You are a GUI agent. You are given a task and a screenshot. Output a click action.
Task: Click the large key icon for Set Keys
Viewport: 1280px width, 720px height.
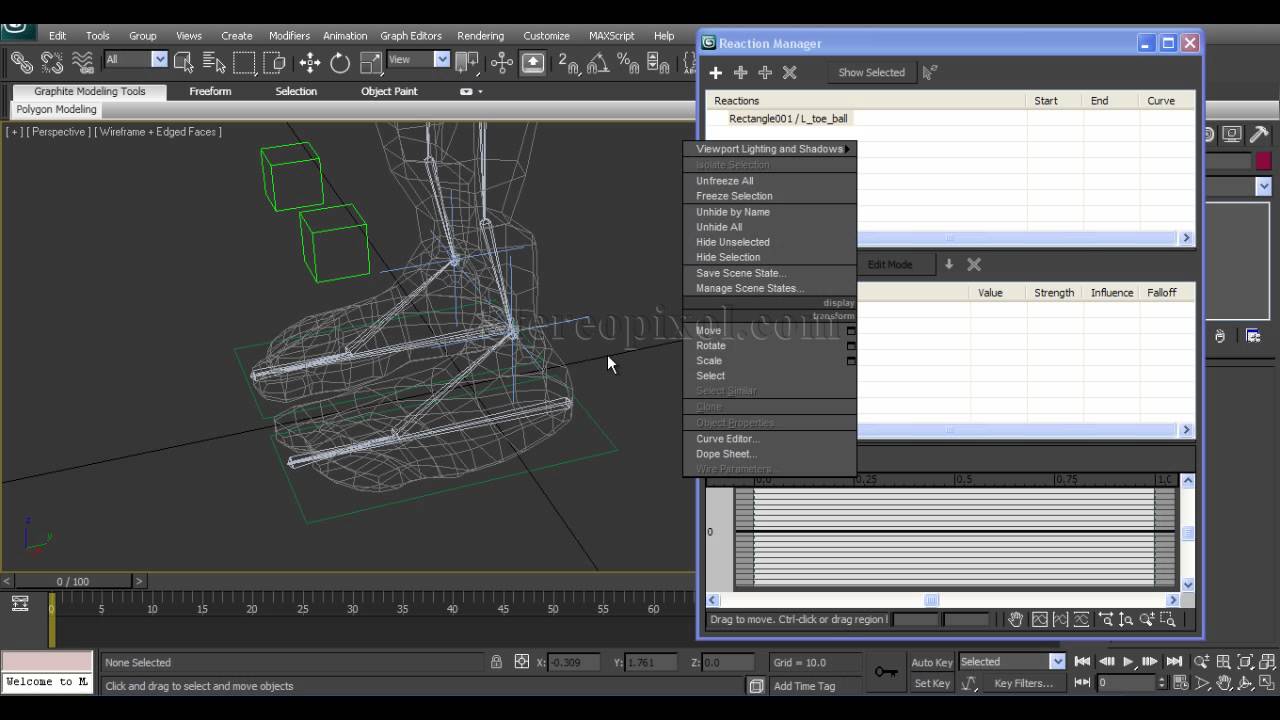(886, 672)
